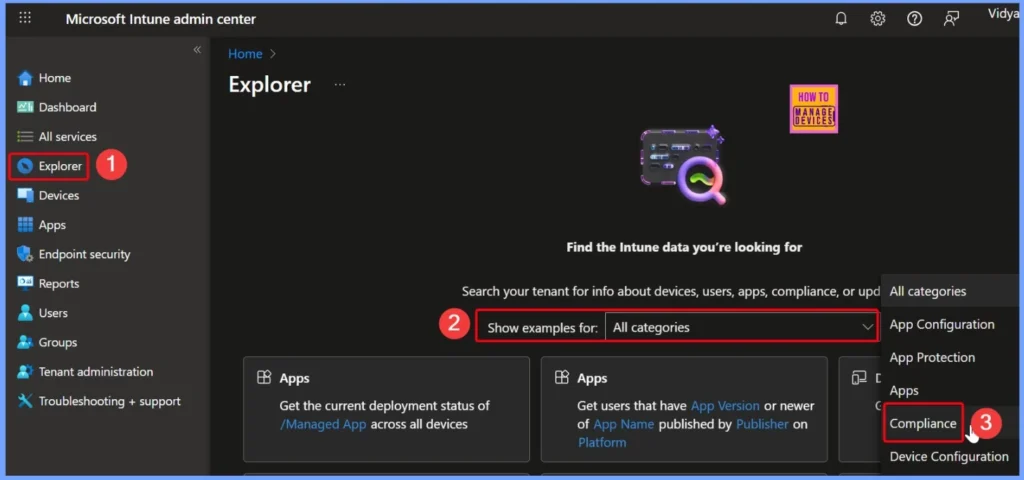Image resolution: width=1024 pixels, height=480 pixels.
Task: Open the Explorer page more options ellipsis
Action: click(x=340, y=85)
